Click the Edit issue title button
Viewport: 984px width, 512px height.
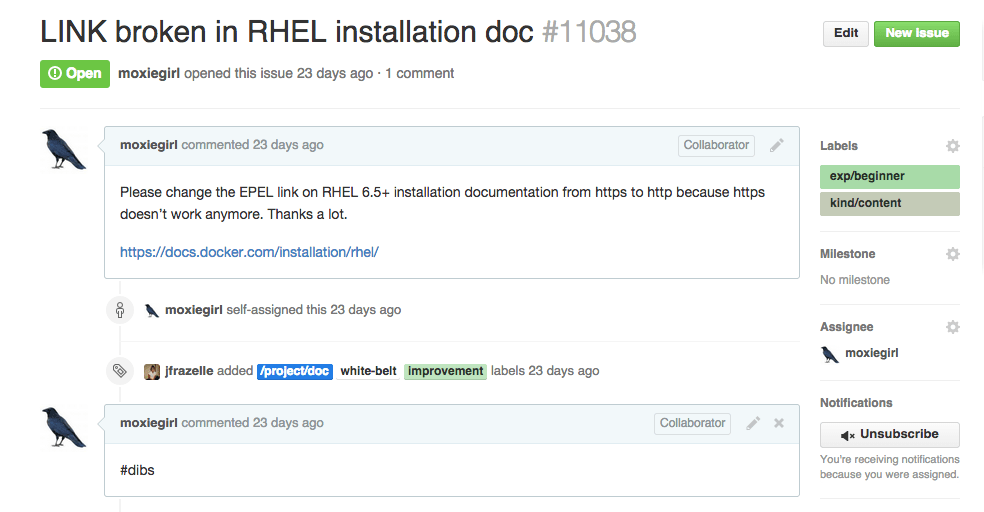click(x=845, y=33)
